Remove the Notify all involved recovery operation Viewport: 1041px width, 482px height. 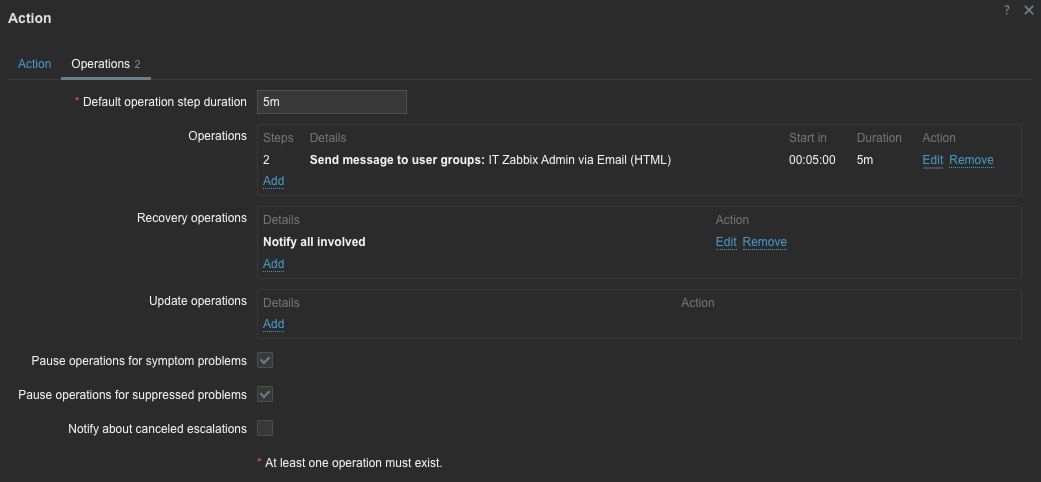tap(765, 242)
